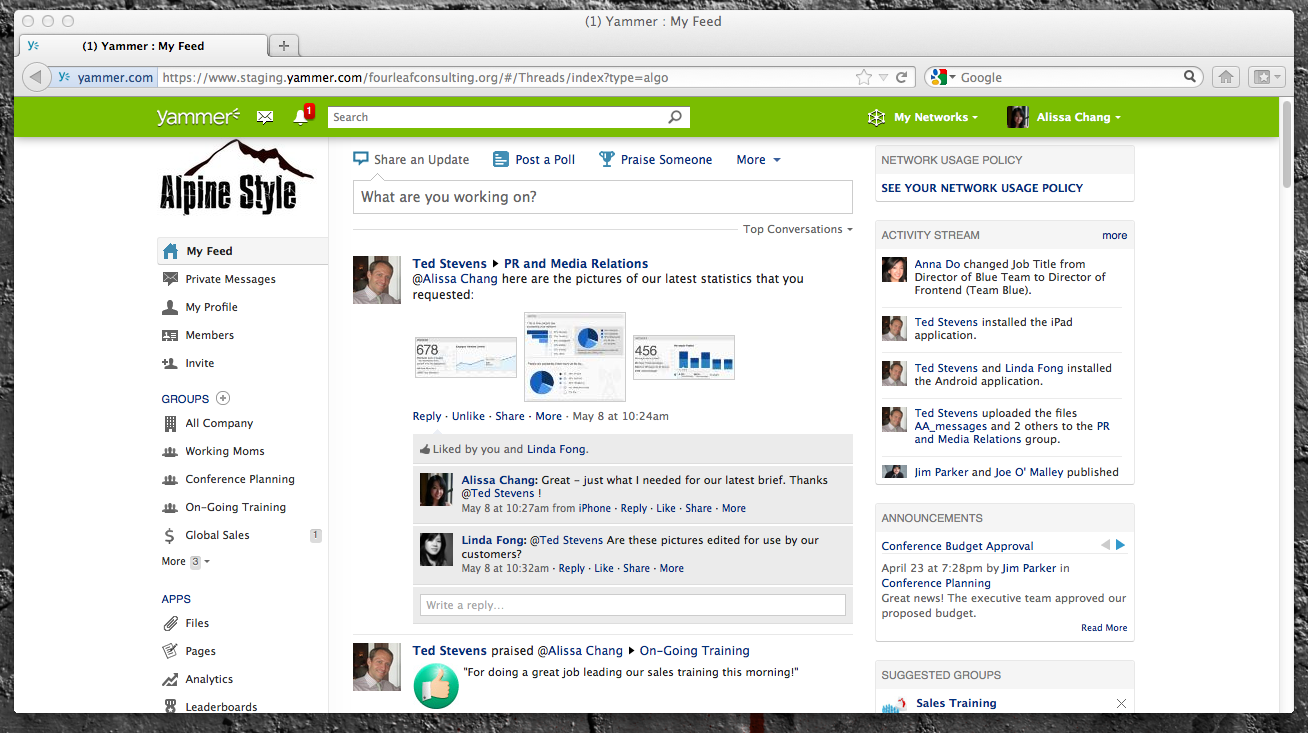This screenshot has height=733, width=1308.
Task: Add a group with the plus icon
Action: (223, 398)
